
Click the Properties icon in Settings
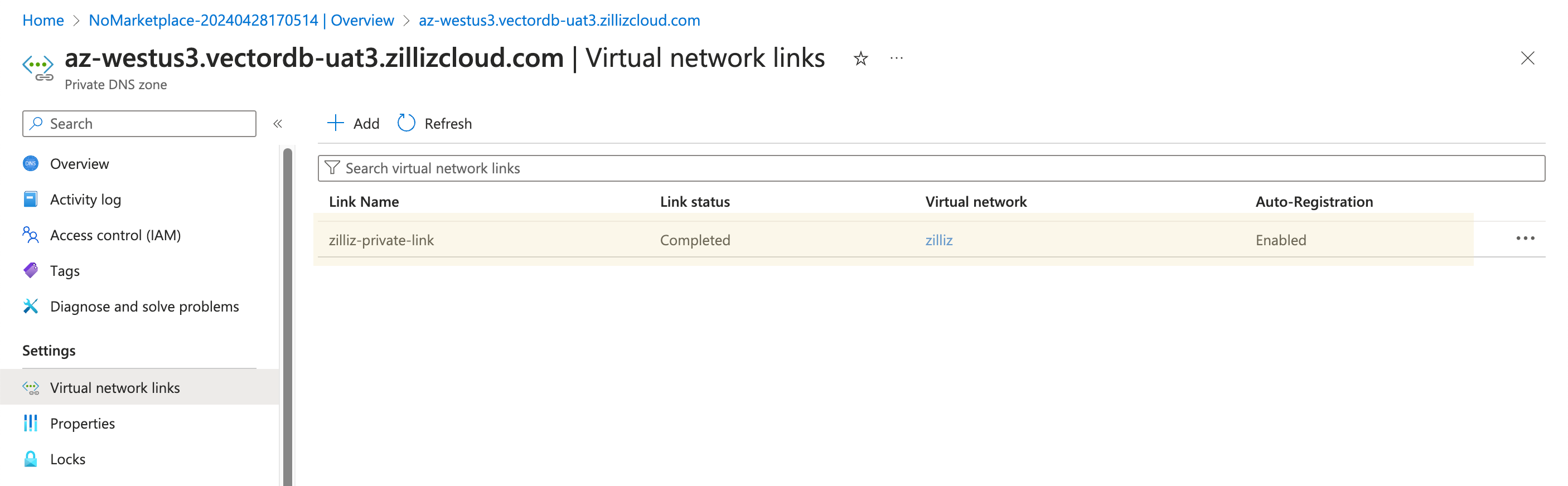click(31, 422)
